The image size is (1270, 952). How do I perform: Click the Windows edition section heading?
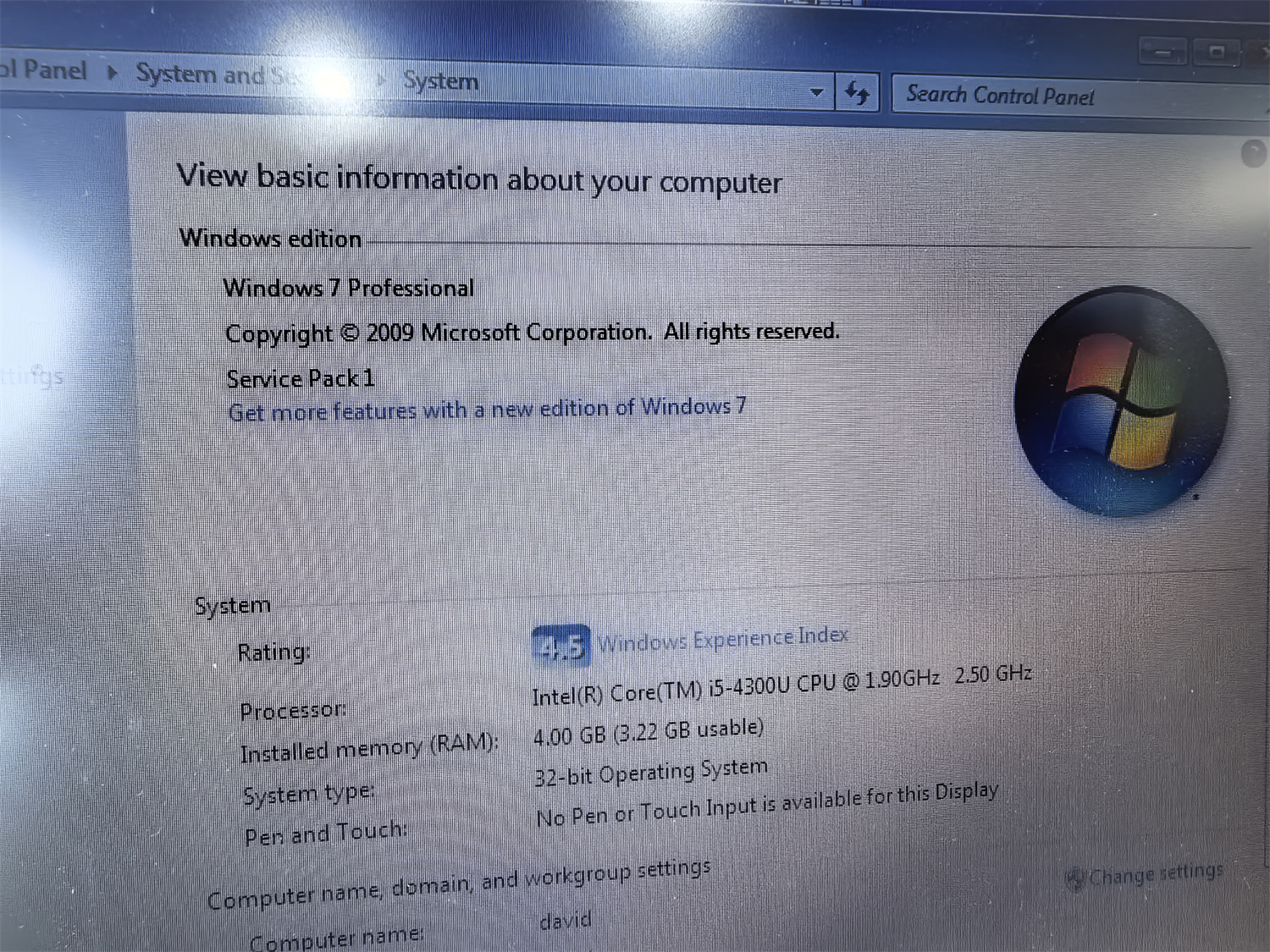click(271, 238)
